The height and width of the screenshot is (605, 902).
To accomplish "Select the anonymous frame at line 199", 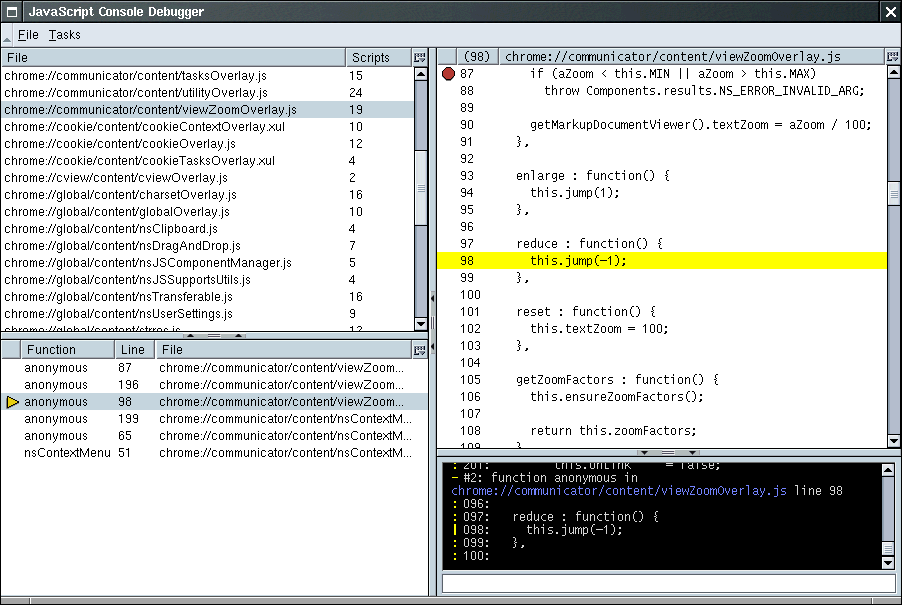I will [x=215, y=419].
